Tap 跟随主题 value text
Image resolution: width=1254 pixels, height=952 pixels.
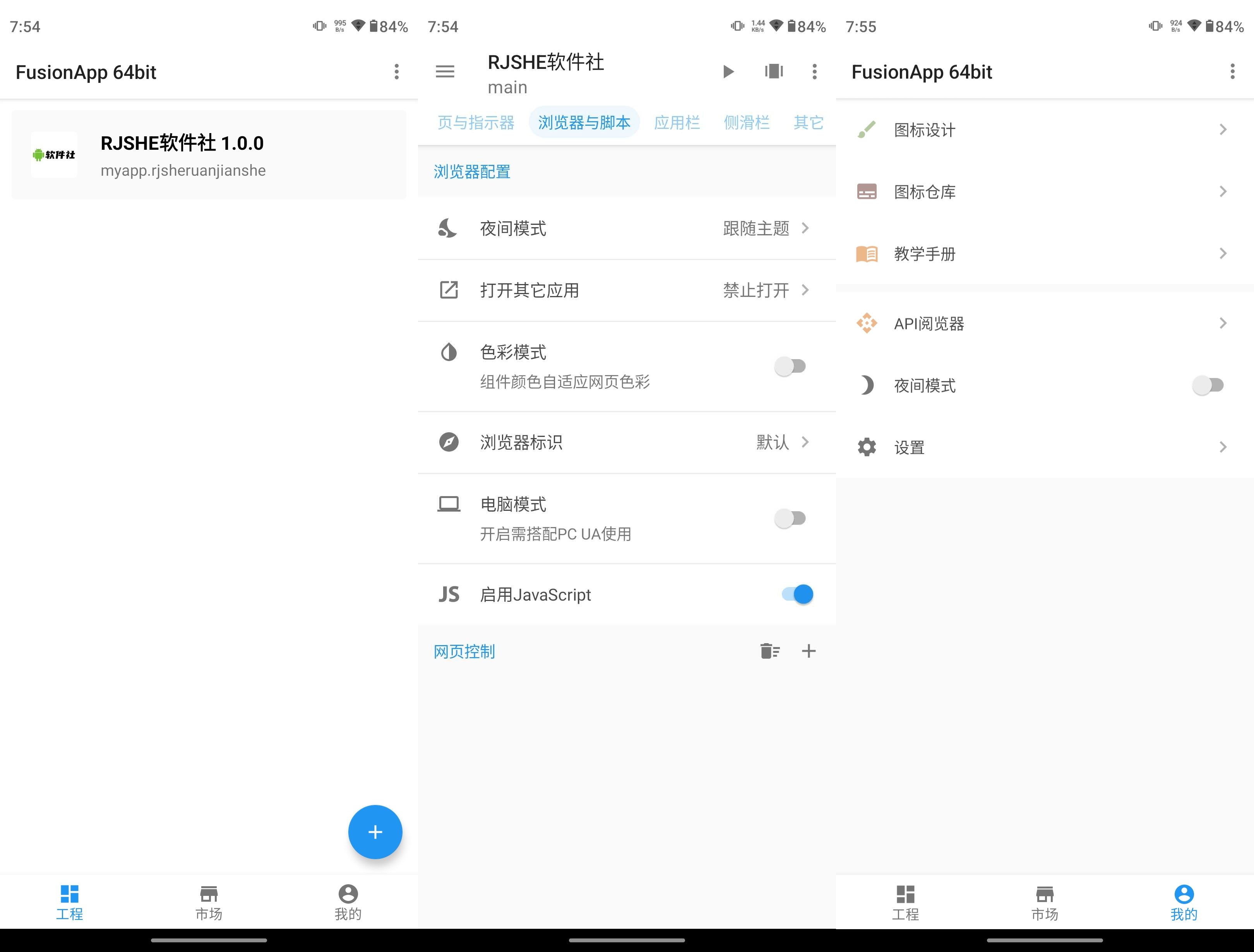pos(755,228)
